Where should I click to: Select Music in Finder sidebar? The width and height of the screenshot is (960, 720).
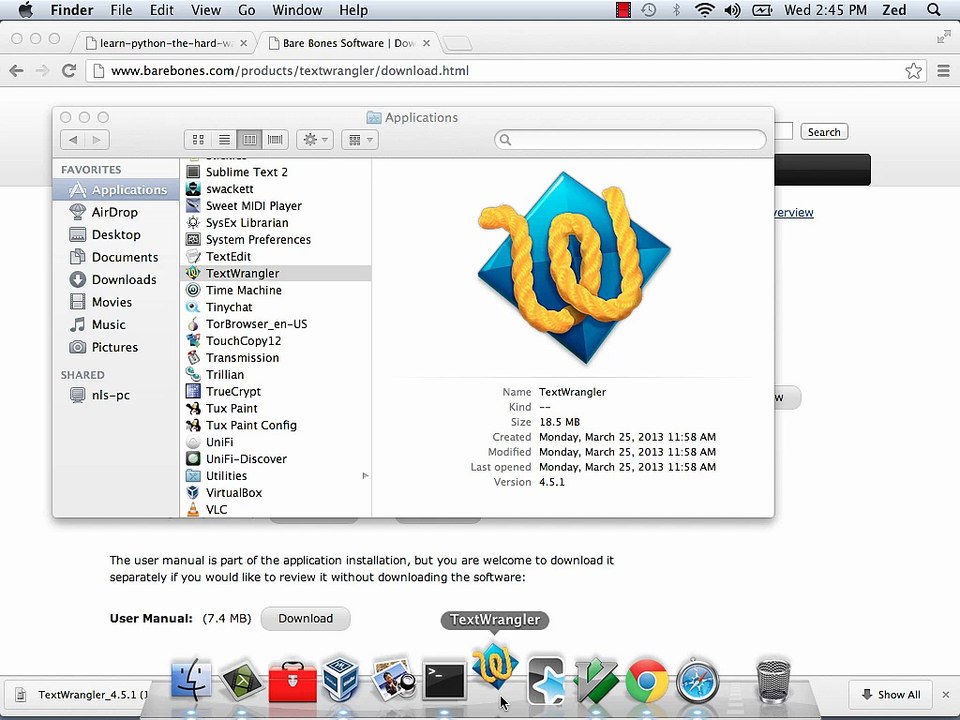tap(116, 324)
